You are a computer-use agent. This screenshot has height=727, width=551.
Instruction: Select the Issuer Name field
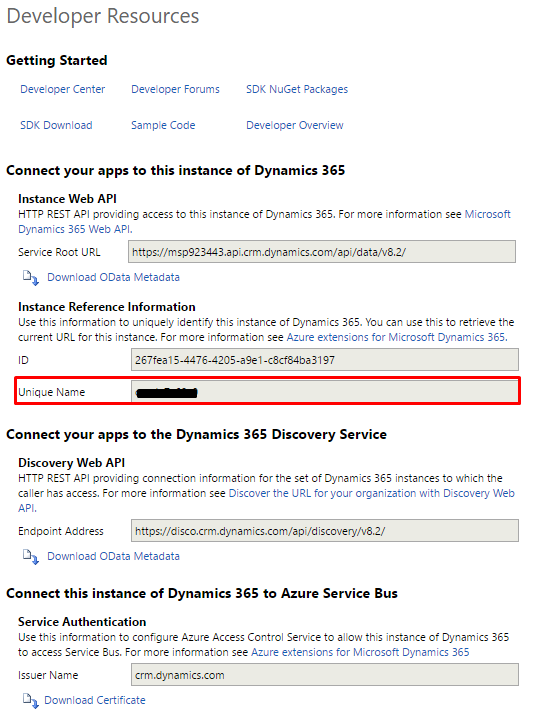tap(325, 675)
